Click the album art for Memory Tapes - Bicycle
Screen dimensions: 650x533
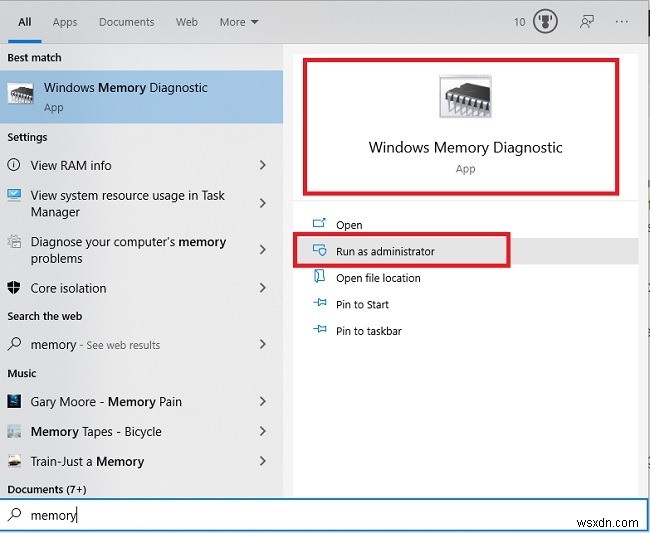tap(14, 431)
